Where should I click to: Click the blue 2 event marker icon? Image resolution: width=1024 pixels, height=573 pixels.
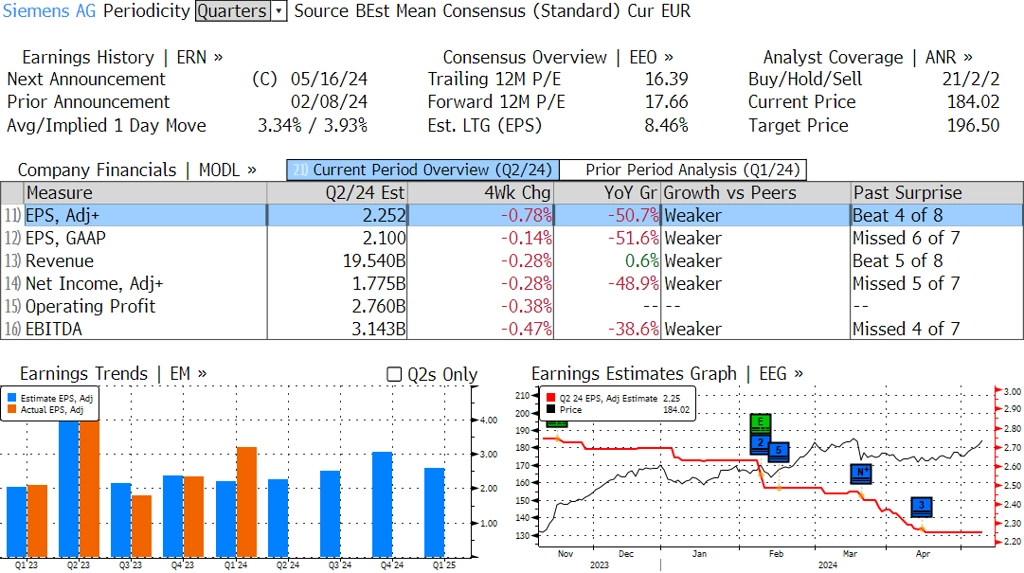(x=760, y=445)
